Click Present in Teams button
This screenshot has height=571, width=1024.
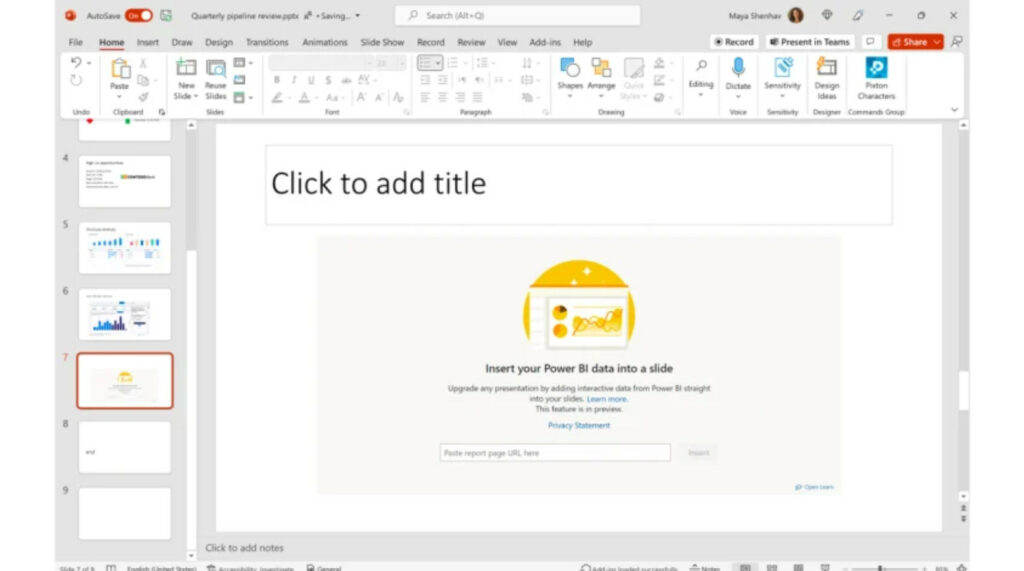click(810, 42)
